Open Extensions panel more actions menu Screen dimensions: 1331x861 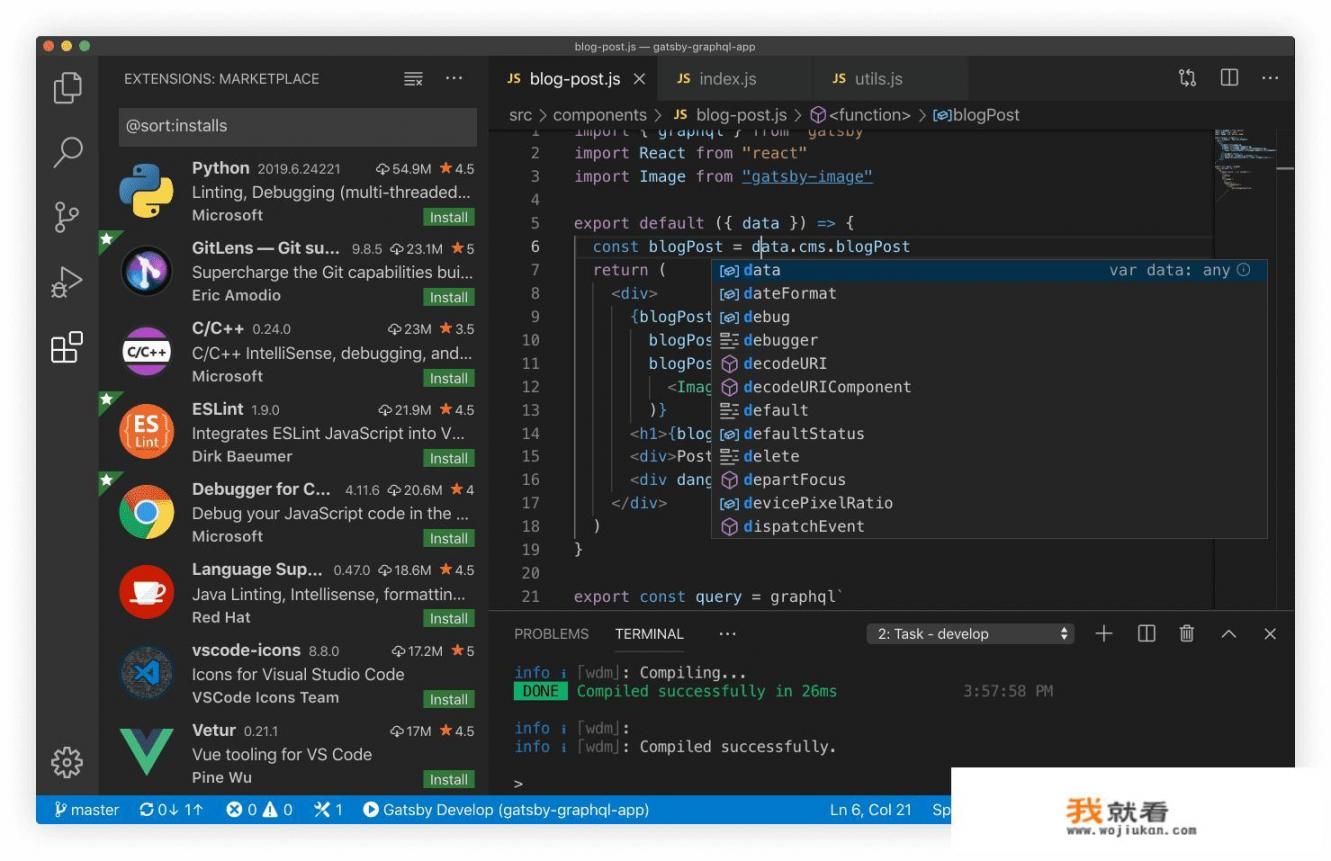point(454,79)
